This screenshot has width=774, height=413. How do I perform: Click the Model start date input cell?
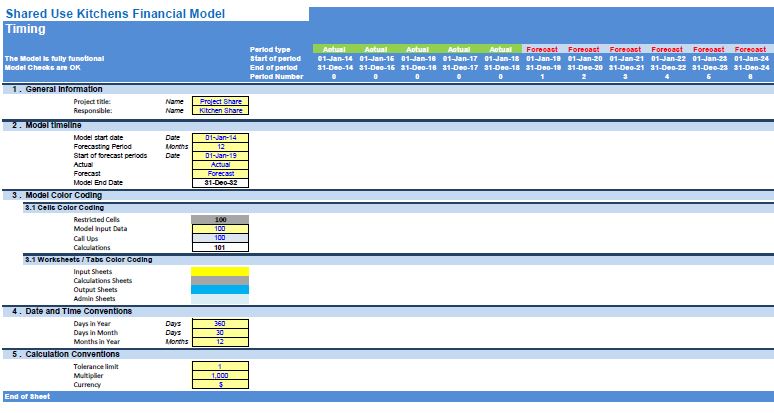(x=220, y=138)
